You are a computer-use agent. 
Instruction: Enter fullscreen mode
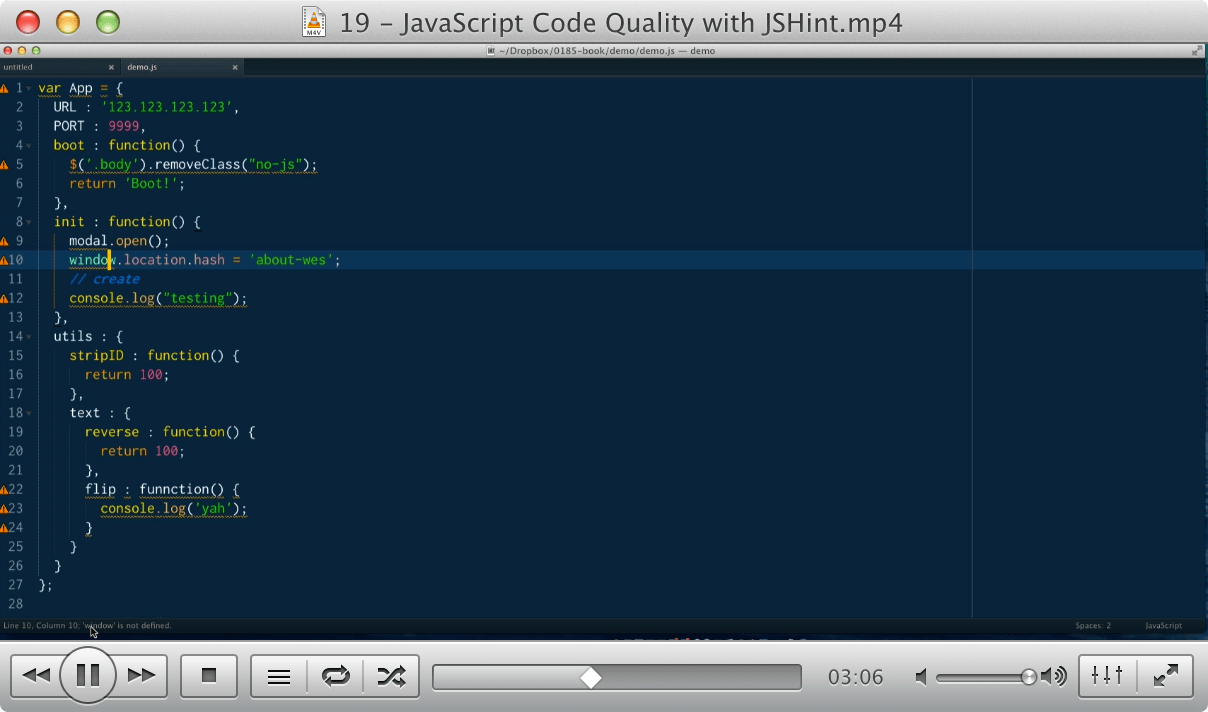click(x=1166, y=676)
